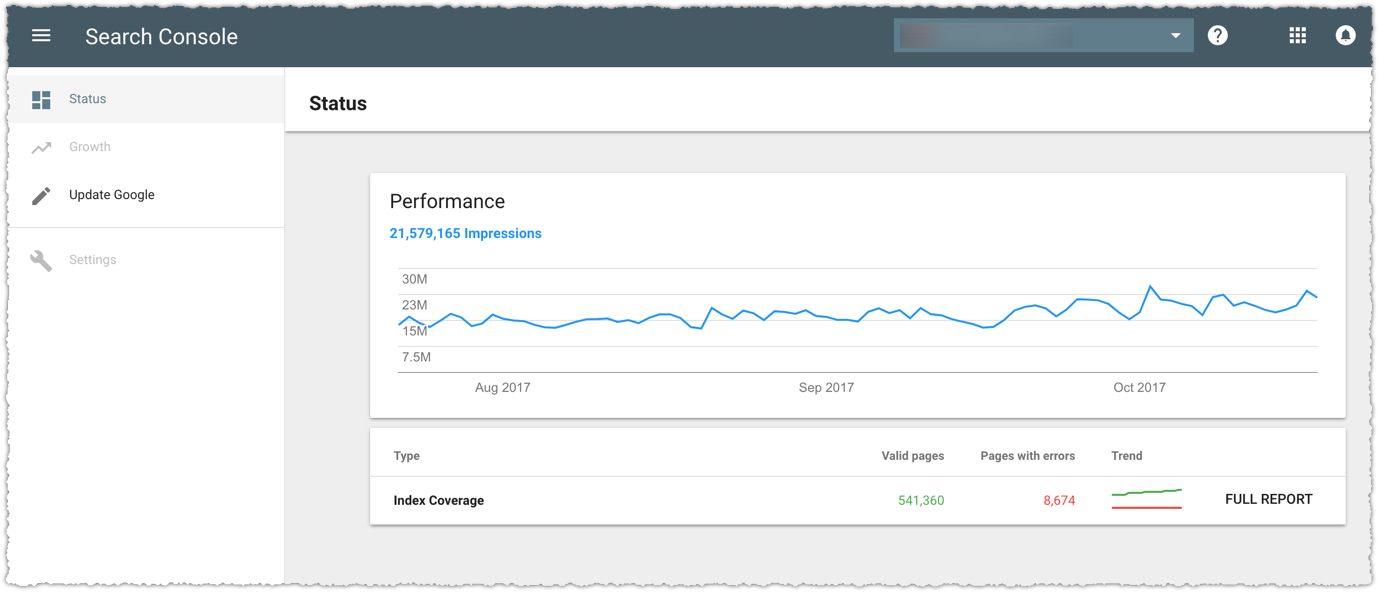
Task: Click the Sep 2017 axis label
Action: (x=826, y=387)
